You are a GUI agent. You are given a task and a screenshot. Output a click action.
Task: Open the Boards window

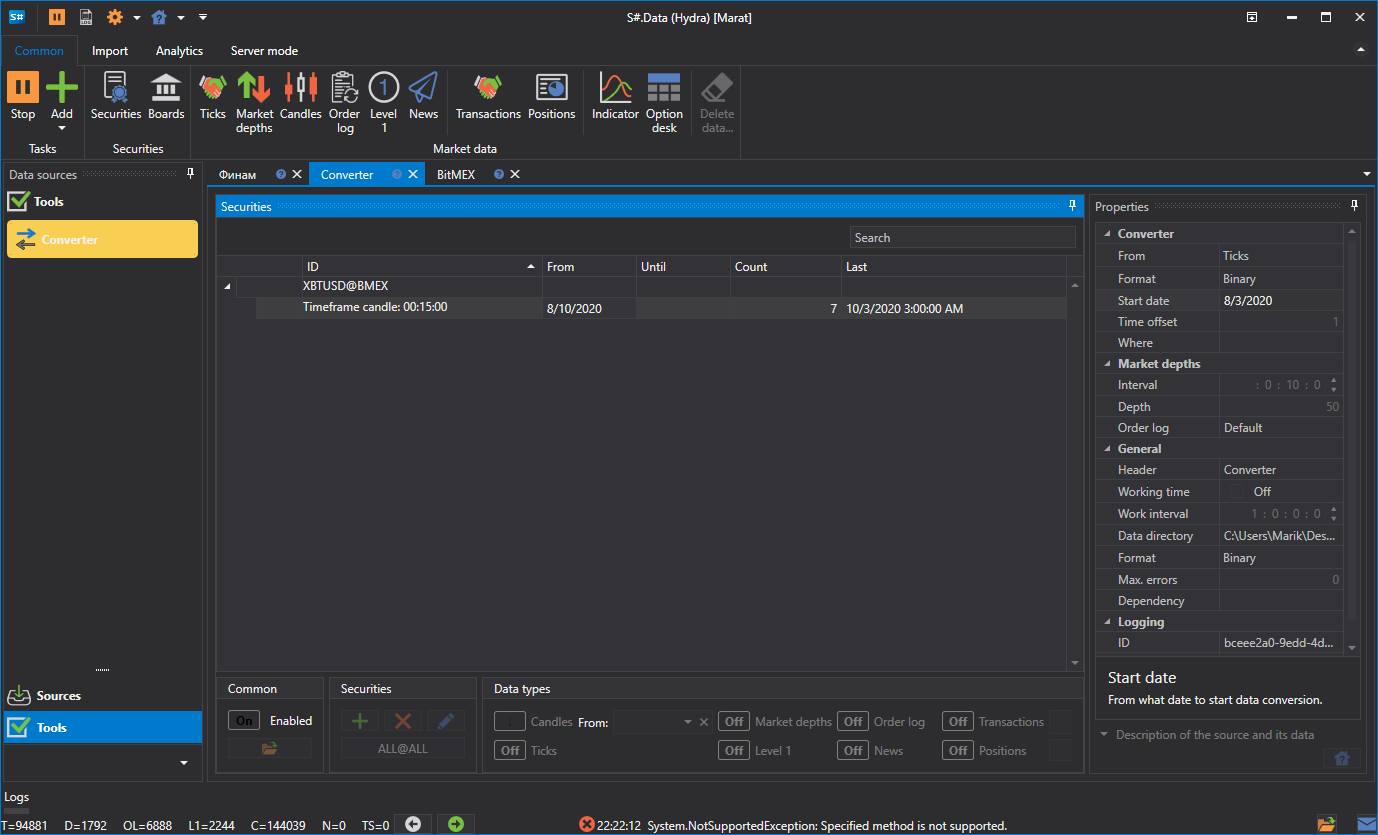click(166, 97)
